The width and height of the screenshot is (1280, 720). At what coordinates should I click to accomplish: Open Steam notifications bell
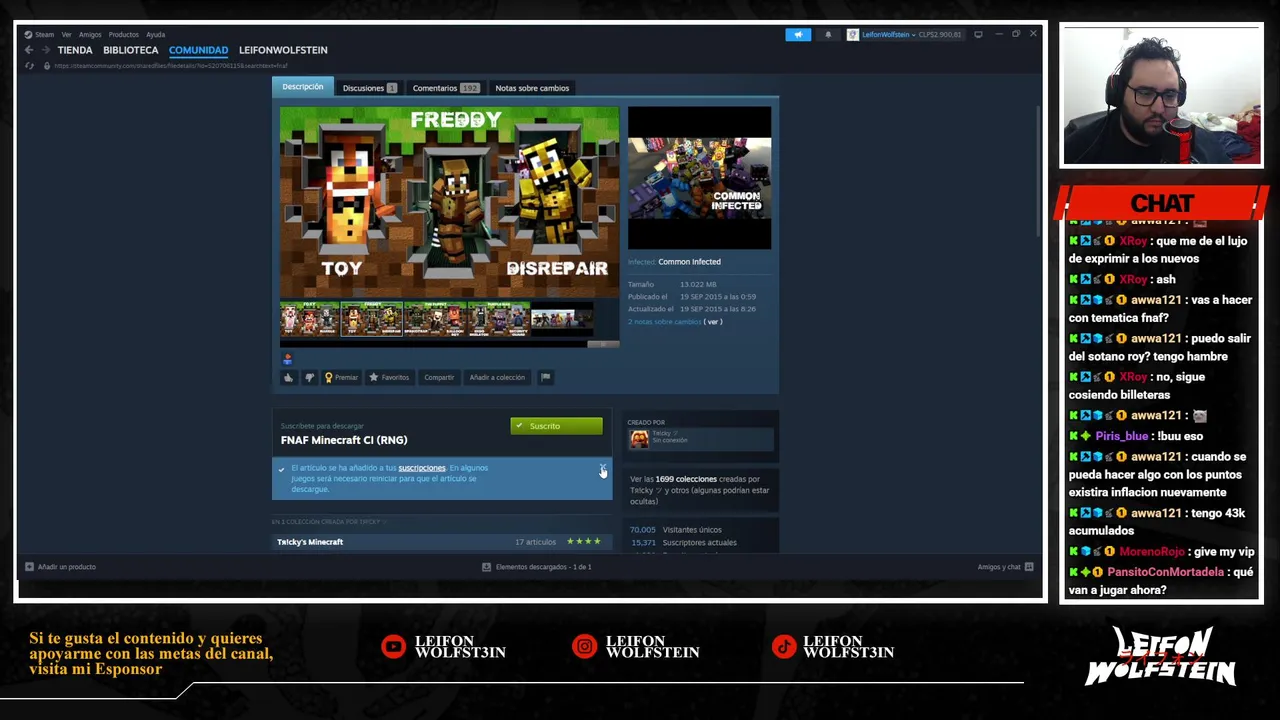828,34
